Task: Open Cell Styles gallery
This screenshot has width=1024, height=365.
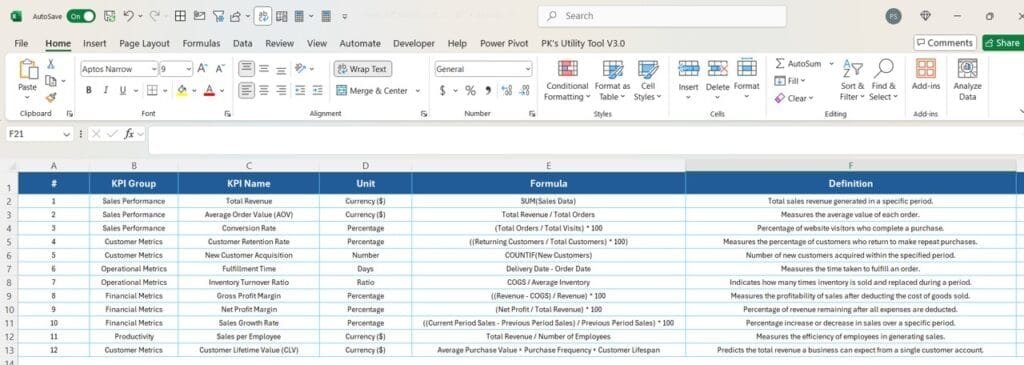Action: point(648,80)
